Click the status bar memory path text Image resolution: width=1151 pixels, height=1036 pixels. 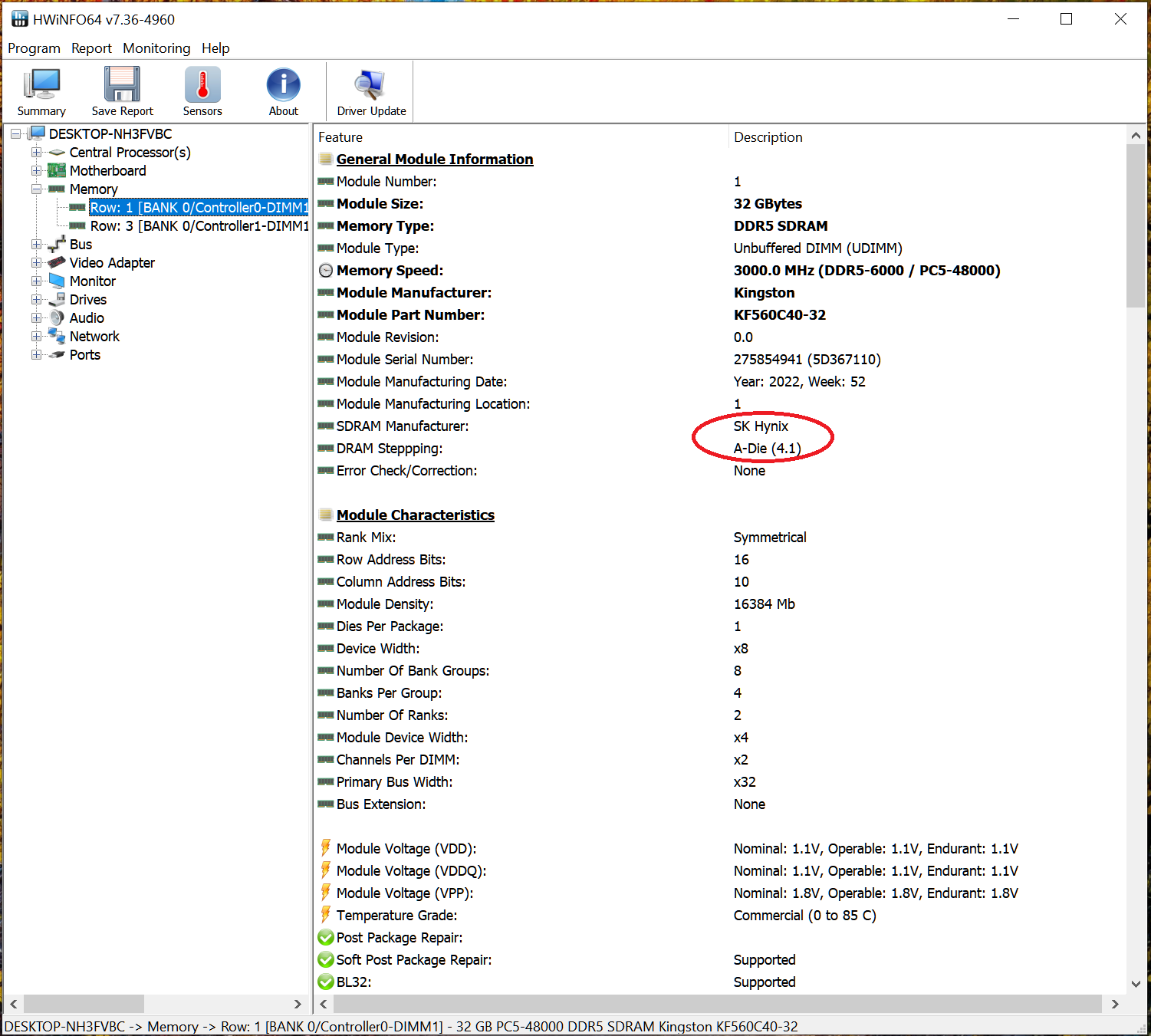pyautogui.click(x=401, y=1026)
